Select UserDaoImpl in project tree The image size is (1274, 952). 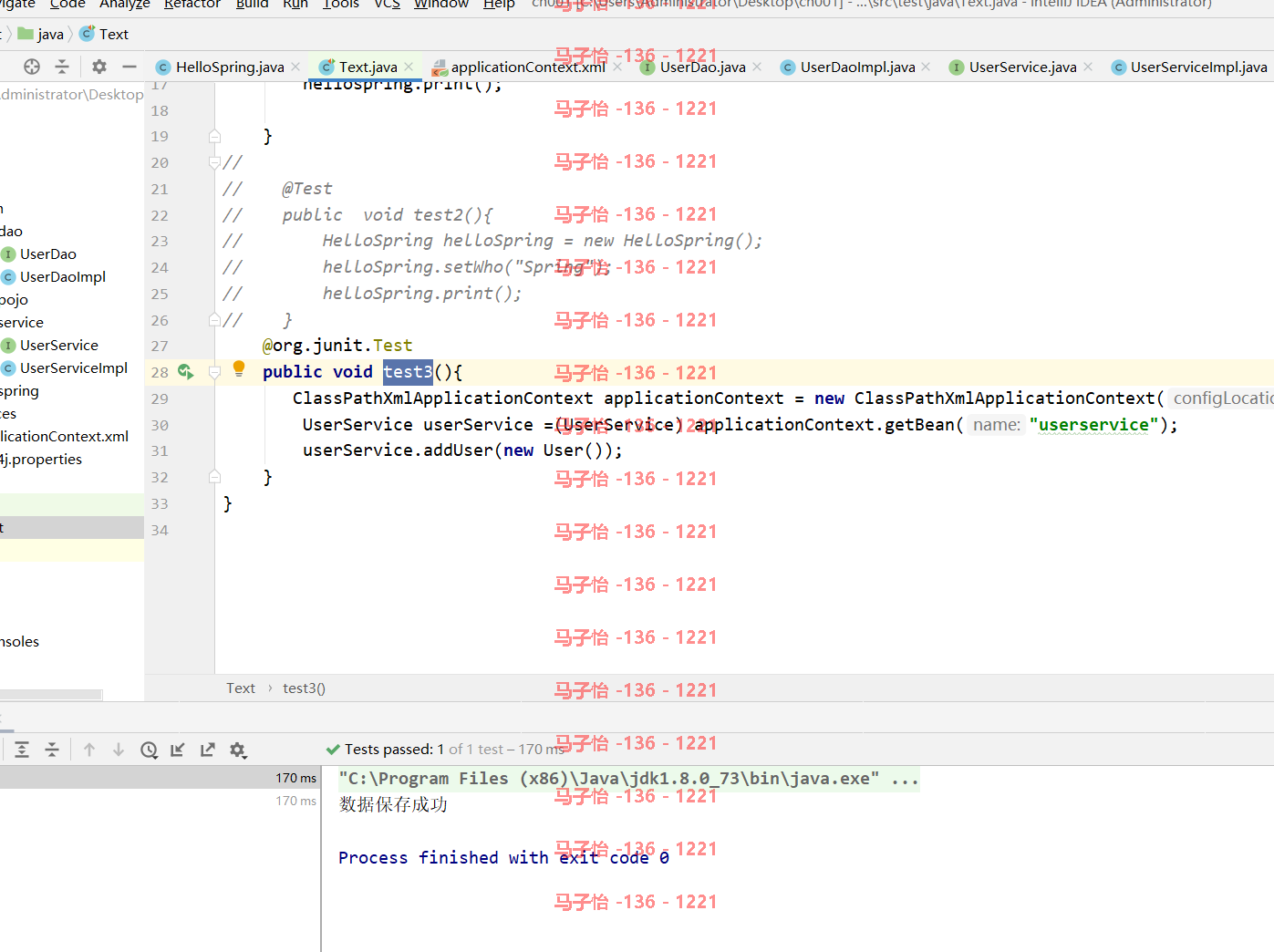pos(62,276)
